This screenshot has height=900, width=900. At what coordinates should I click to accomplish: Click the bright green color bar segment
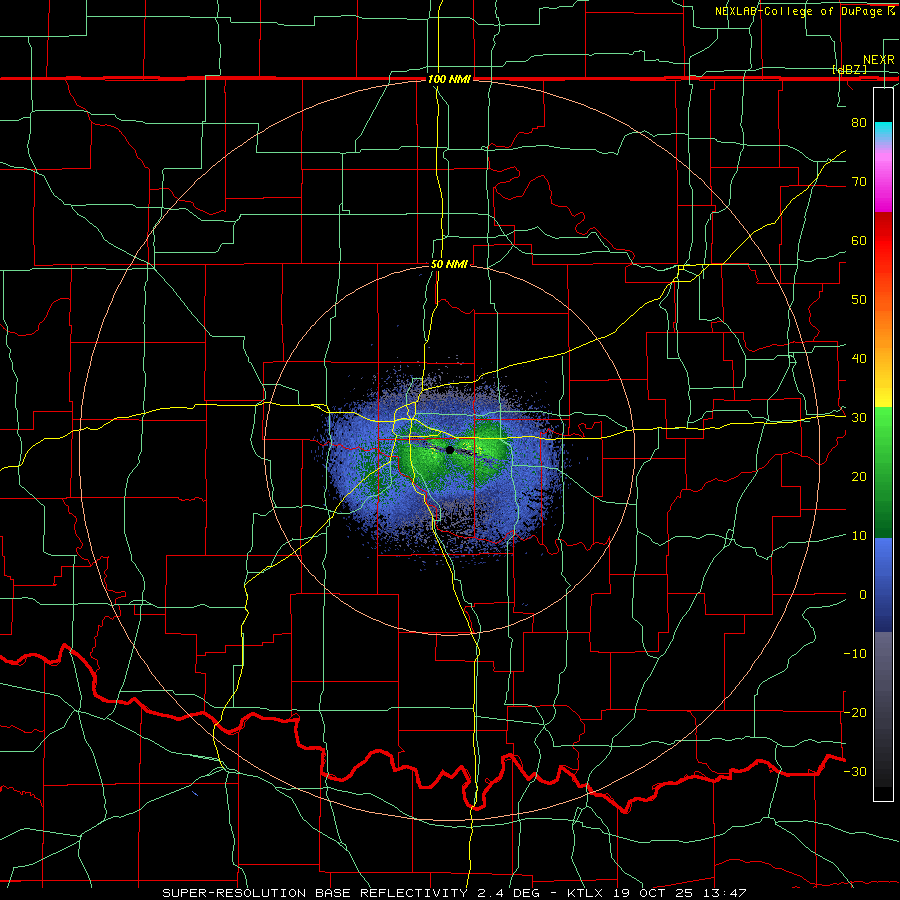point(883,428)
